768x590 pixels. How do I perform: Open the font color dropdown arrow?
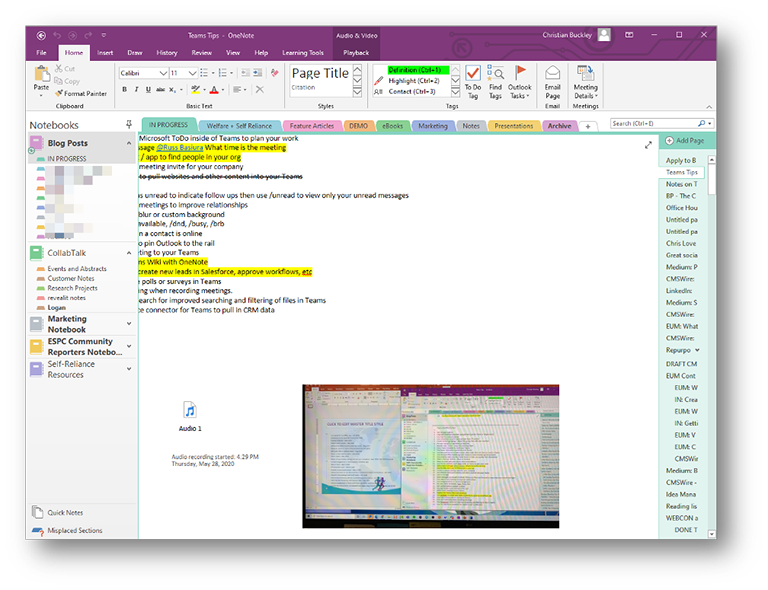pos(223,90)
